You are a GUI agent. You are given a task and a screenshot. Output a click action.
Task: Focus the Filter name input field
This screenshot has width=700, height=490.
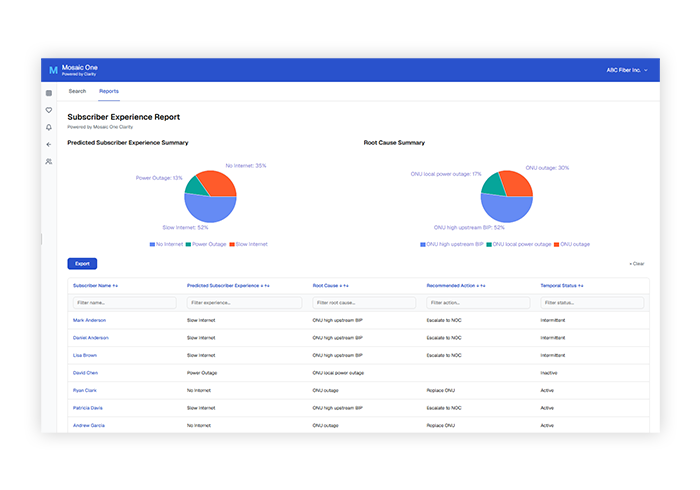click(x=123, y=302)
